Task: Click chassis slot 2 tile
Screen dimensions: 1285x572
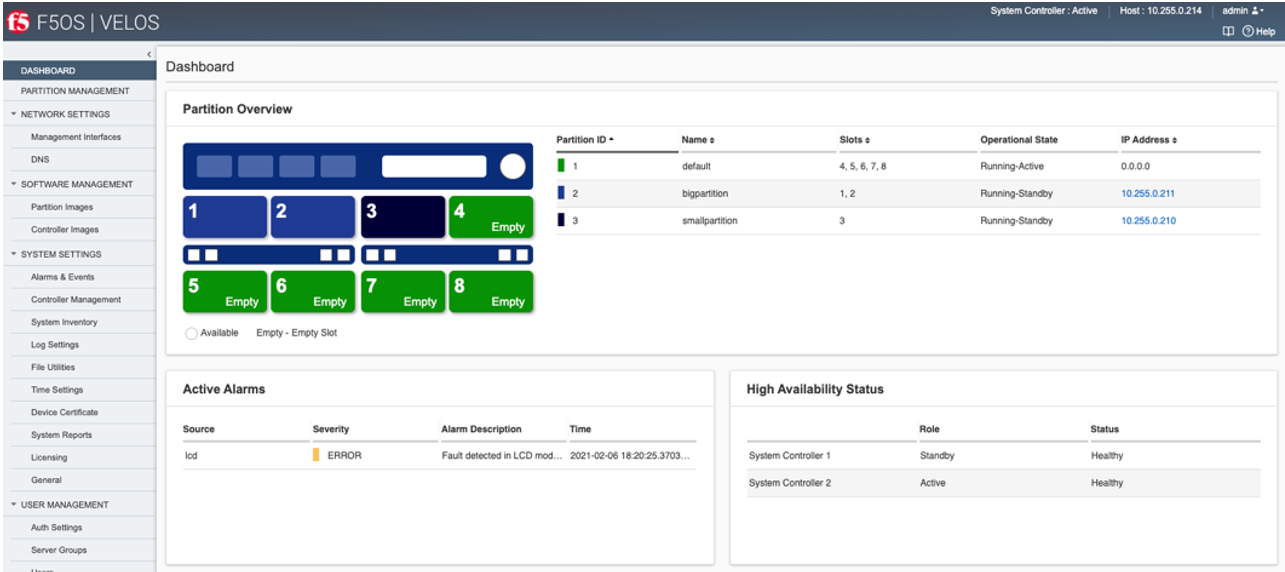Action: click(313, 217)
